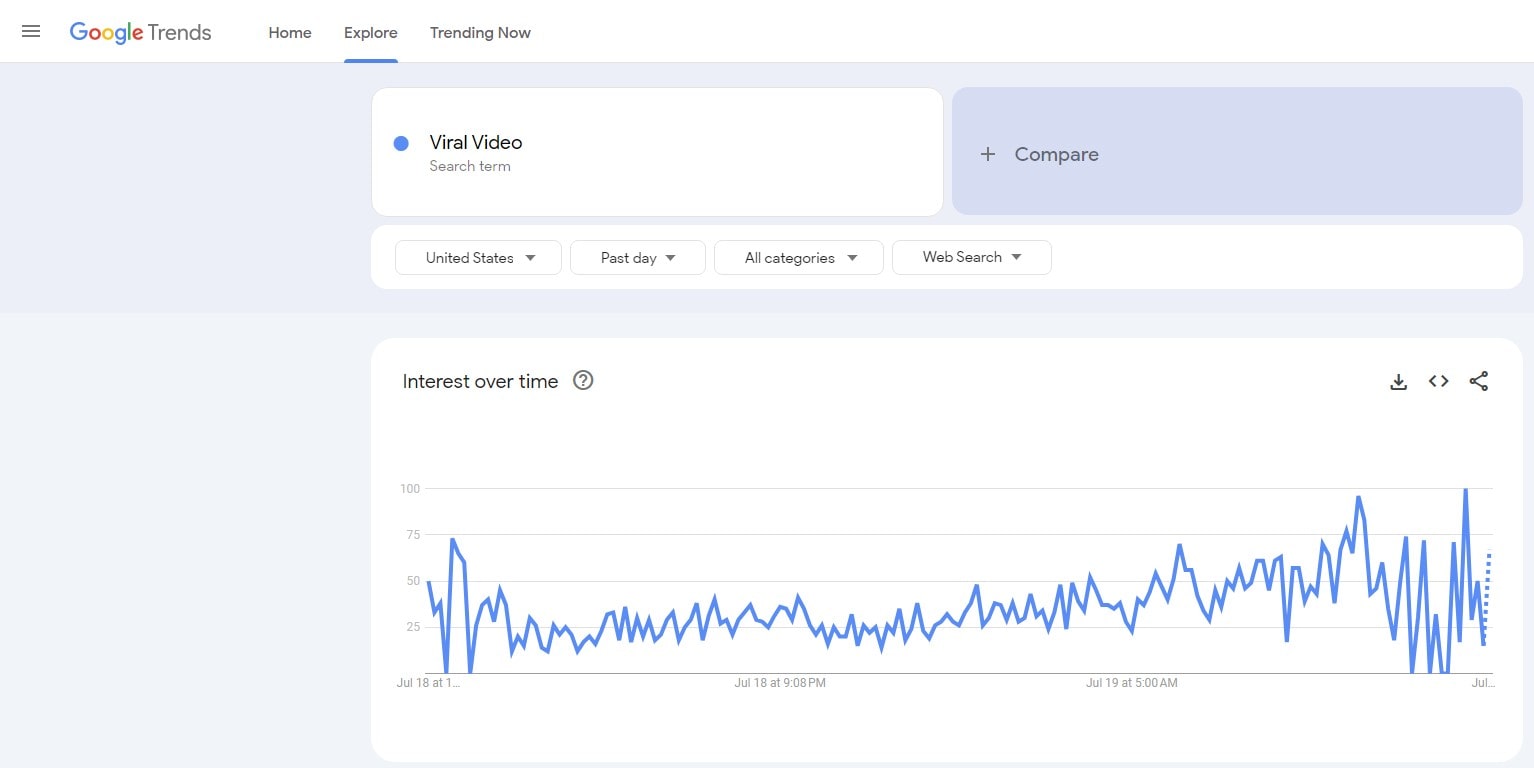Viewport: 1534px width, 768px height.
Task: Expand the United States region dropdown
Action: click(478, 257)
